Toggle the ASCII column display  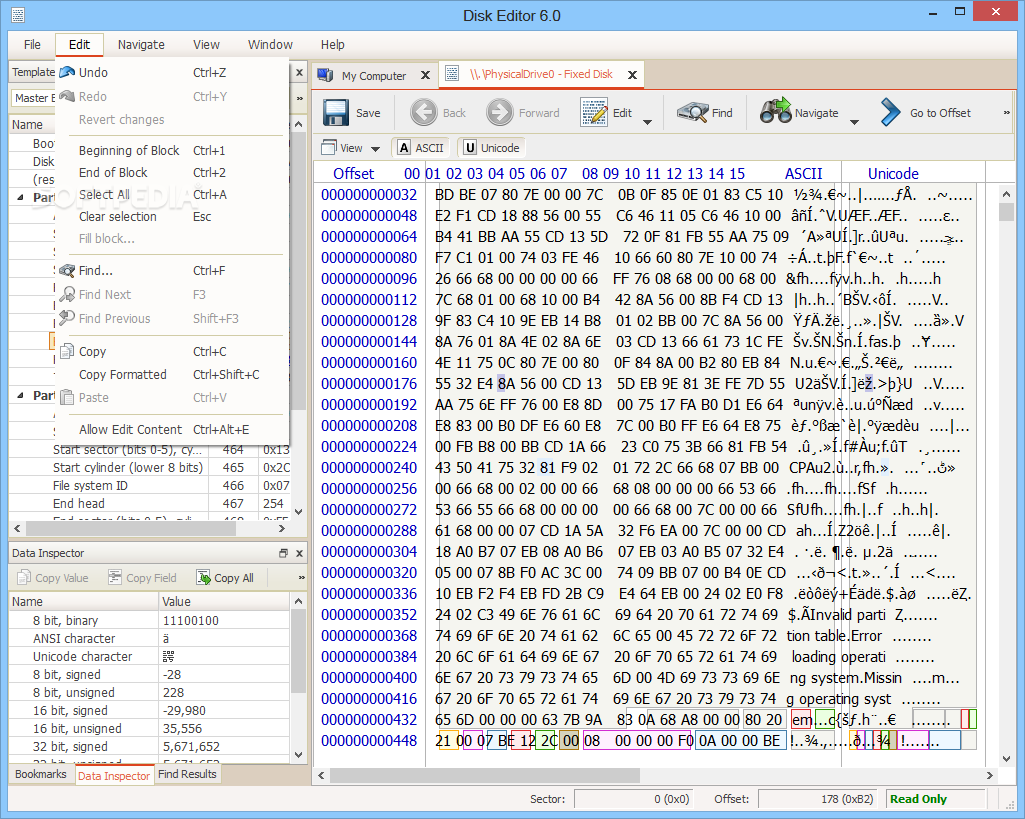click(x=420, y=148)
